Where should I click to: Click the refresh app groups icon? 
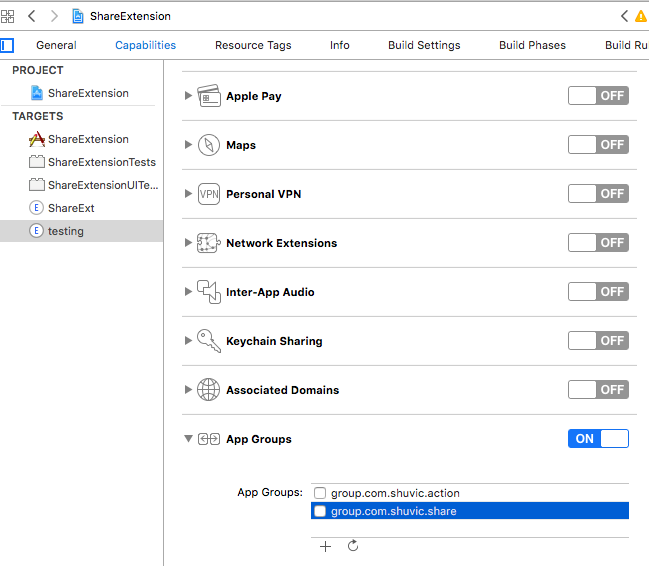pos(353,546)
